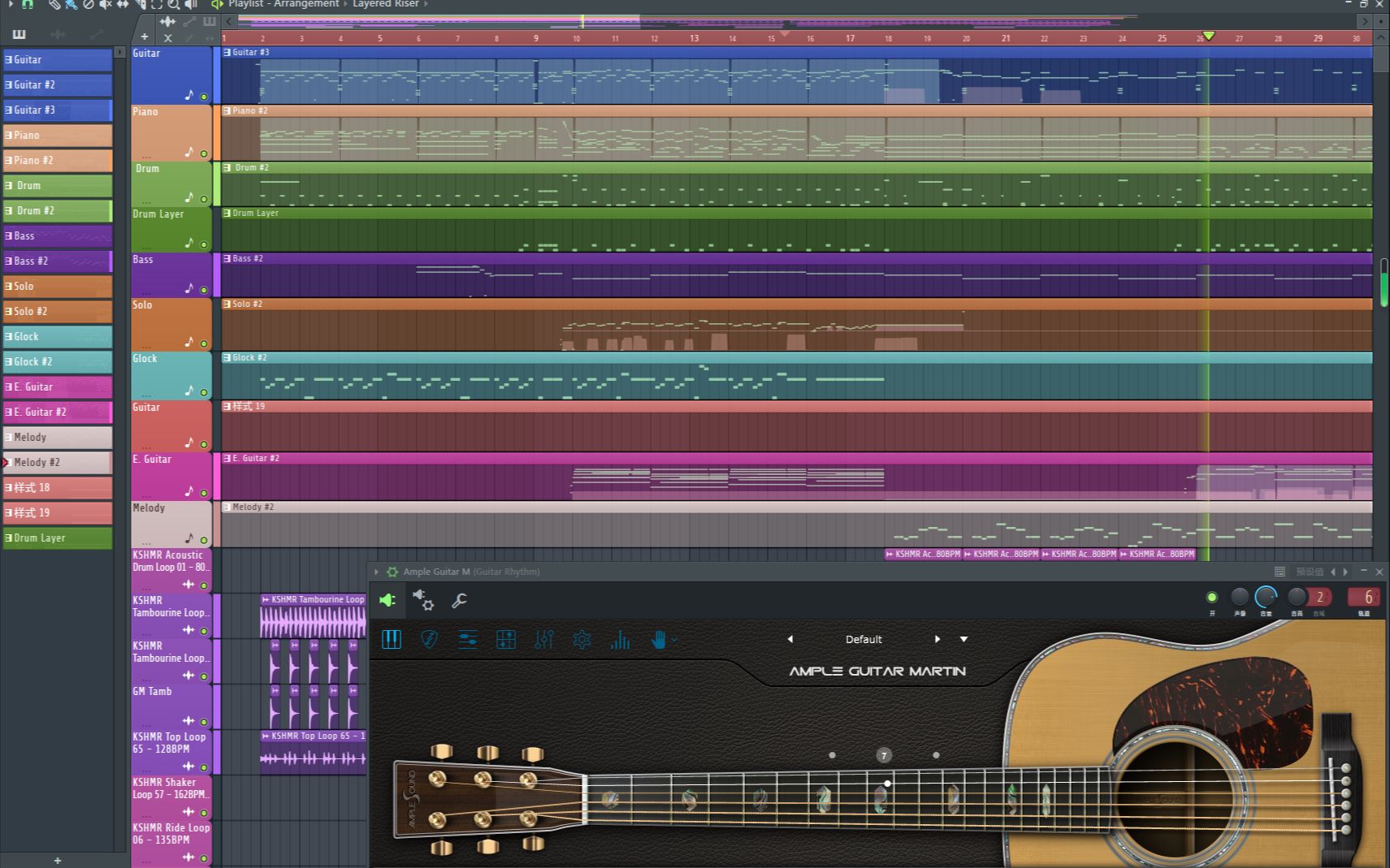The width and height of the screenshot is (1390, 868).
Task: Open the Ample Guitar preset dropdown arrow
Action: click(x=963, y=639)
